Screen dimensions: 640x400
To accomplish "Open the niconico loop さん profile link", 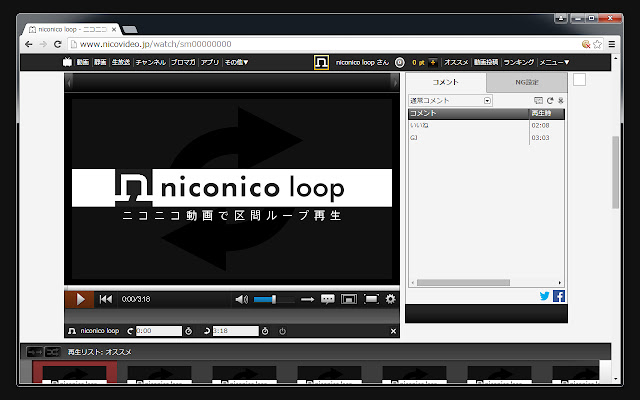I will [x=362, y=62].
